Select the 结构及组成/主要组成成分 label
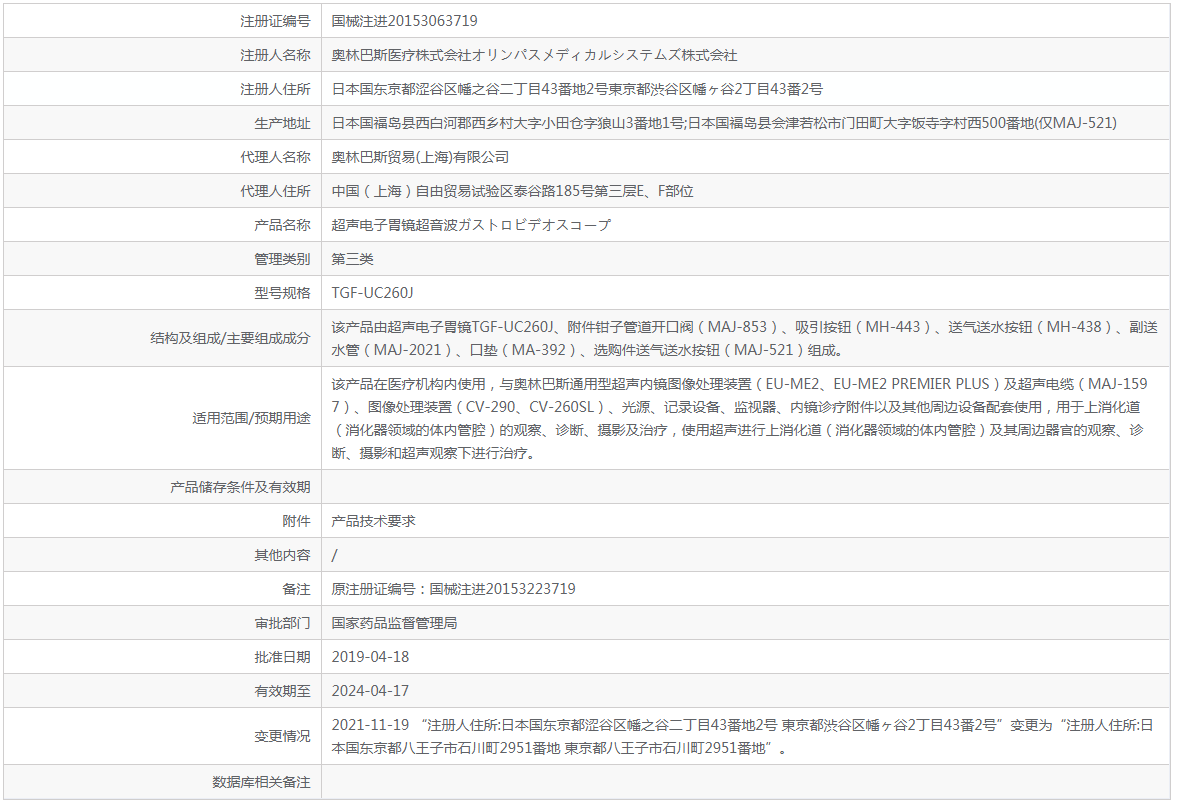1179x804 pixels. (x=230, y=338)
